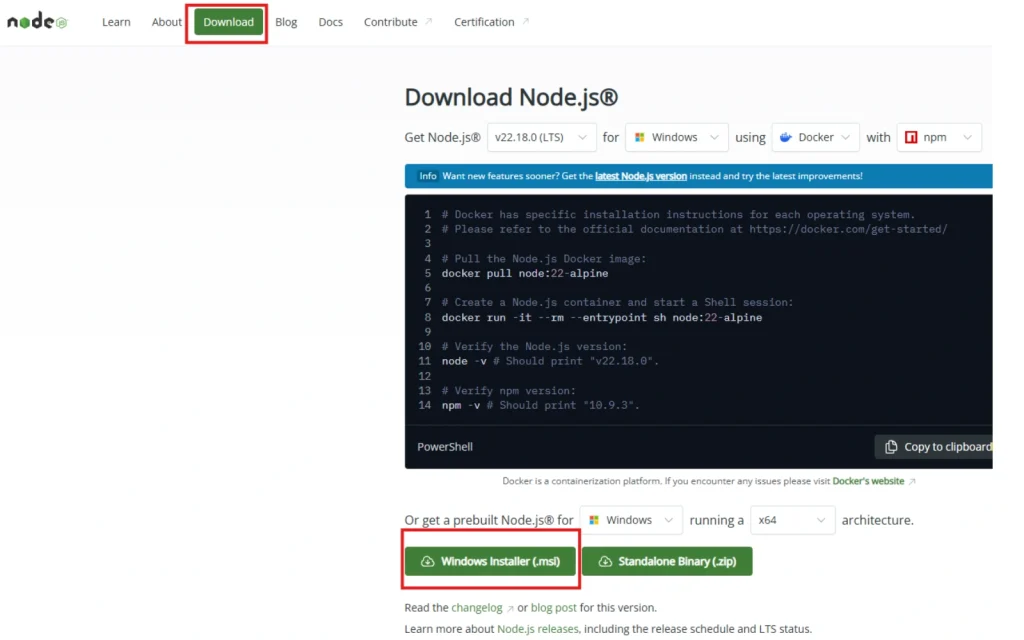The image size is (1024, 640).
Task: Open the About nav item
Action: (x=167, y=22)
